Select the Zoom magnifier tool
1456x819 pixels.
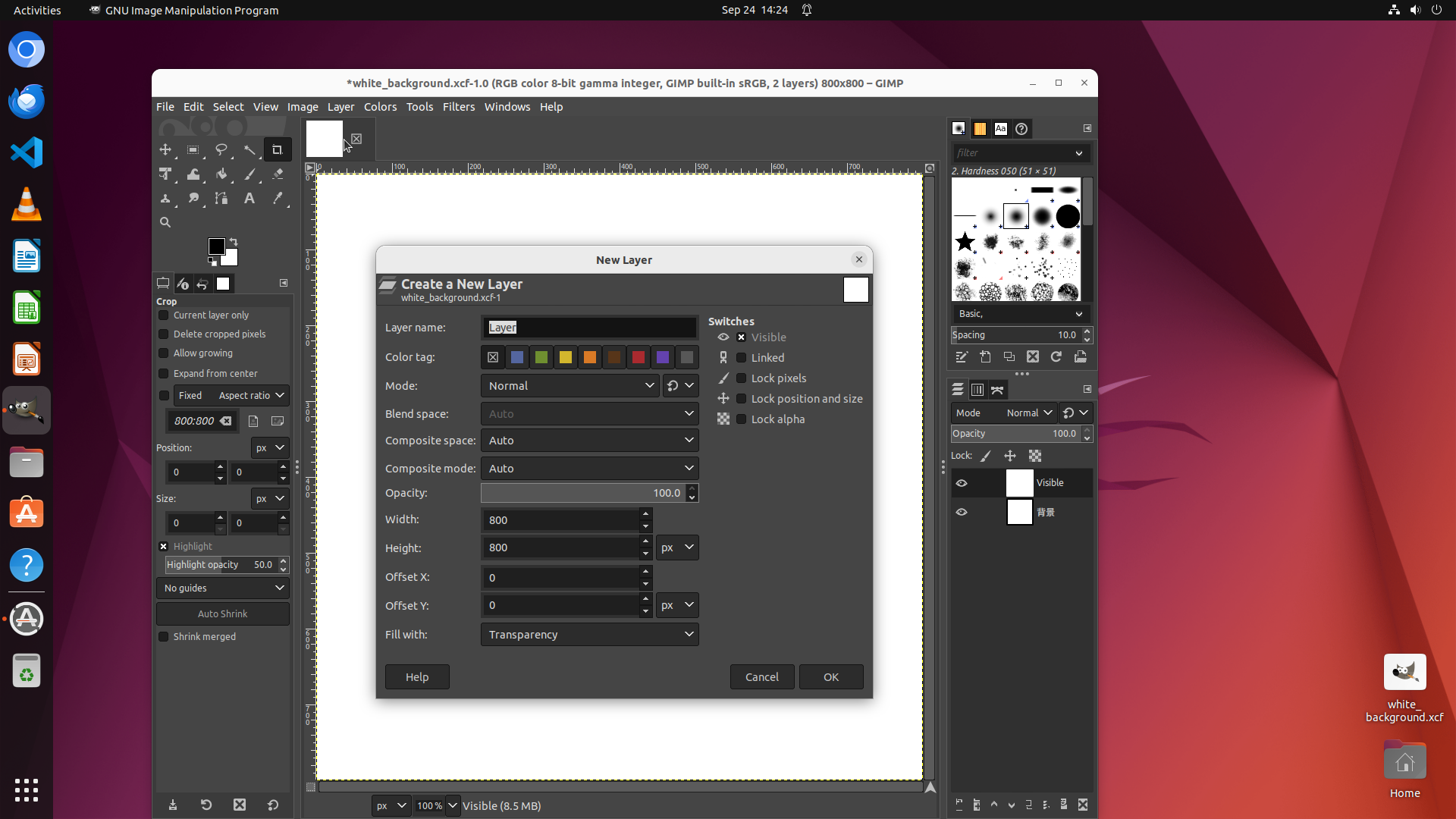tap(165, 222)
